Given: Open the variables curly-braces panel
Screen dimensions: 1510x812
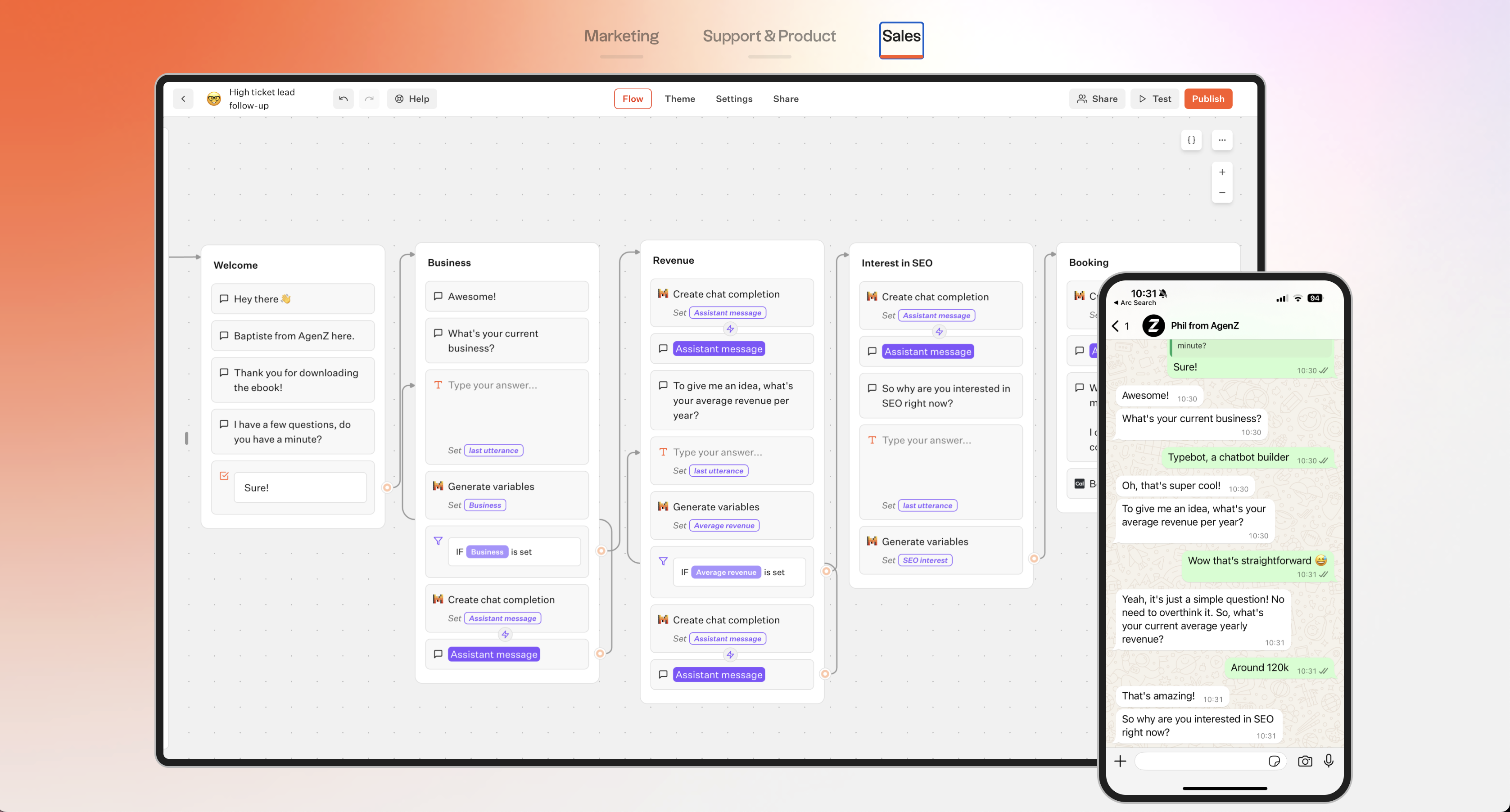Looking at the screenshot, I should (1191, 140).
